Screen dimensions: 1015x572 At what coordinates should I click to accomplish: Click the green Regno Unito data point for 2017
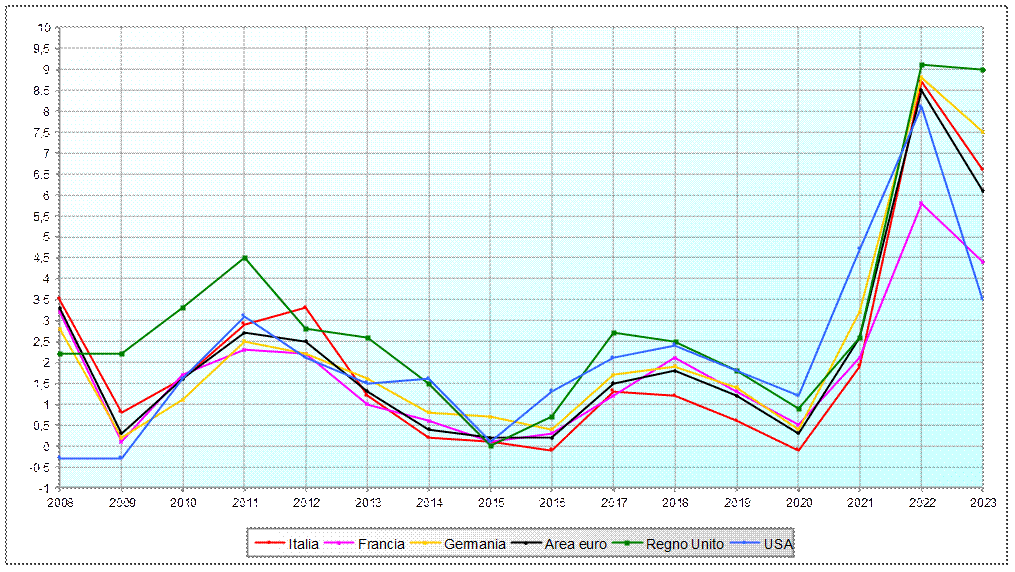[x=614, y=333]
